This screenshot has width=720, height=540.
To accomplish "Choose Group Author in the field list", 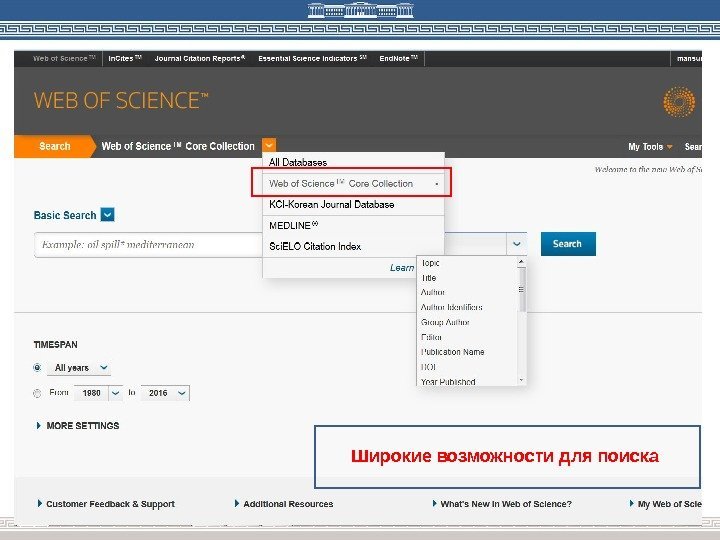I will pyautogui.click(x=467, y=322).
